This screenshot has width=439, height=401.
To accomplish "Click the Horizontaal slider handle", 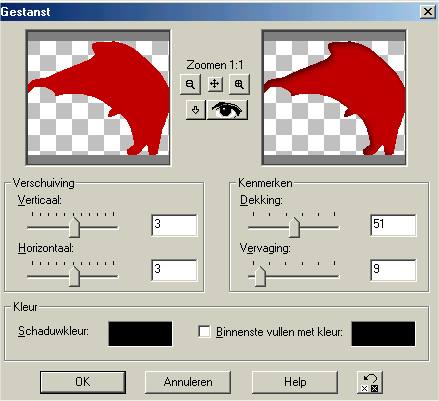I will [x=74, y=276].
